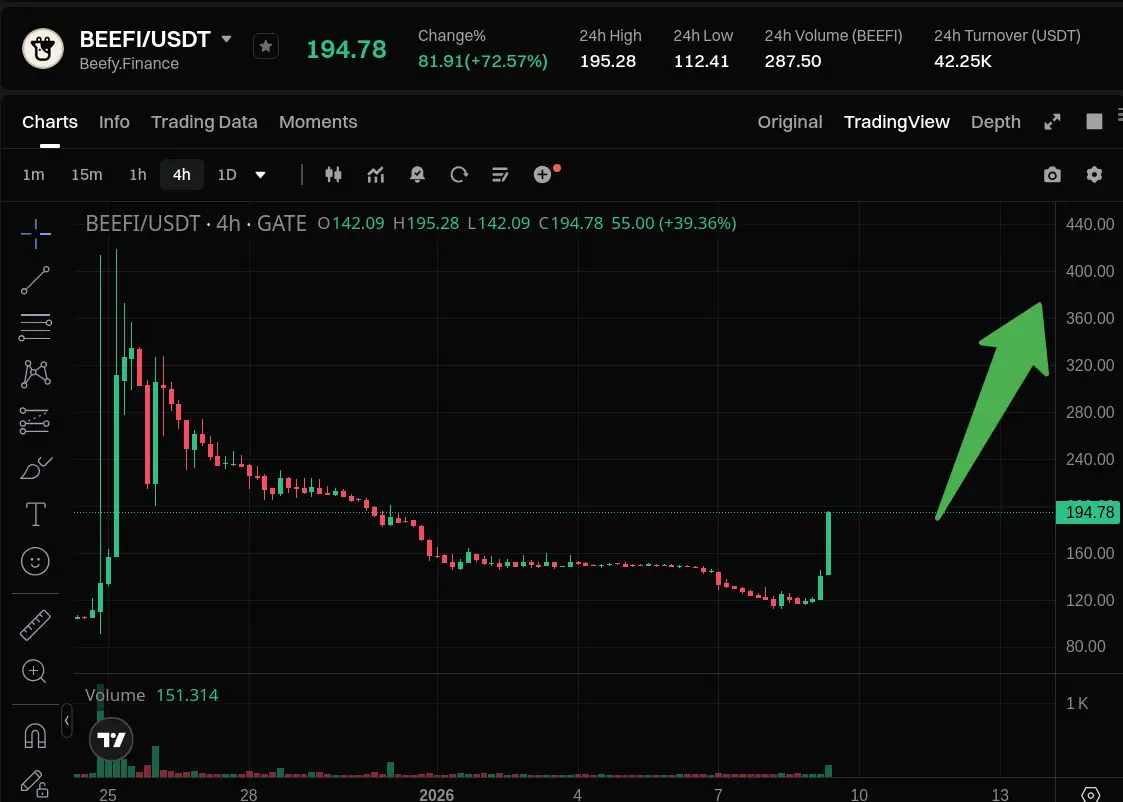This screenshot has height=802, width=1123.
Task: Click the current price label 194.78 on axis
Action: point(1089,512)
